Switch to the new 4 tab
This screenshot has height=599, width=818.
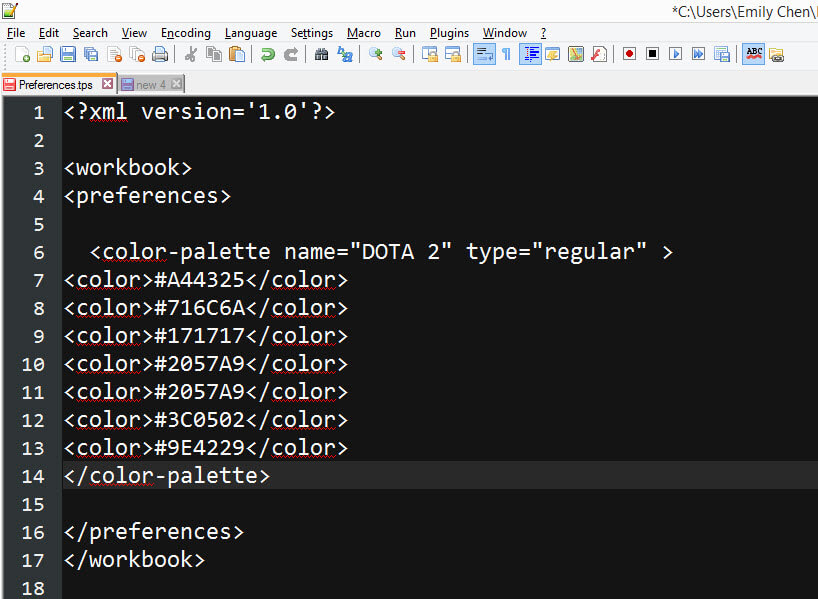pyautogui.click(x=151, y=85)
